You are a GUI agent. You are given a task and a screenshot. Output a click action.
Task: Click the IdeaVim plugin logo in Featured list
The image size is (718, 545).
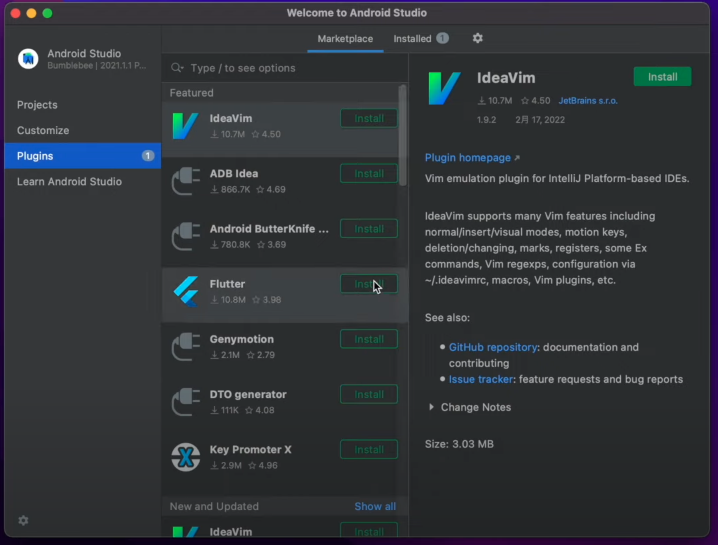coord(185,126)
